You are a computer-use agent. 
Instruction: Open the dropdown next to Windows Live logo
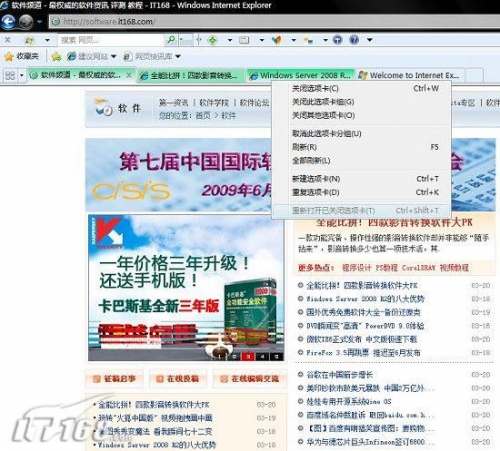pos(47,40)
